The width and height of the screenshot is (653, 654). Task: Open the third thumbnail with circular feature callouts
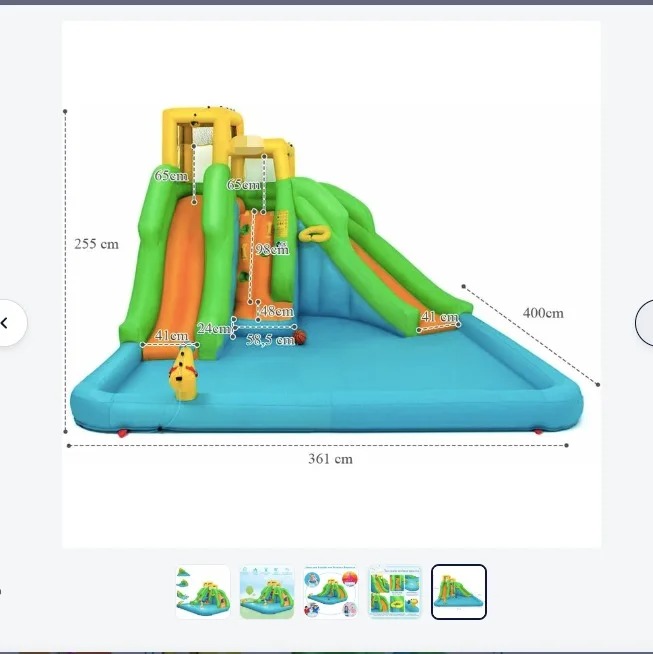point(331,592)
